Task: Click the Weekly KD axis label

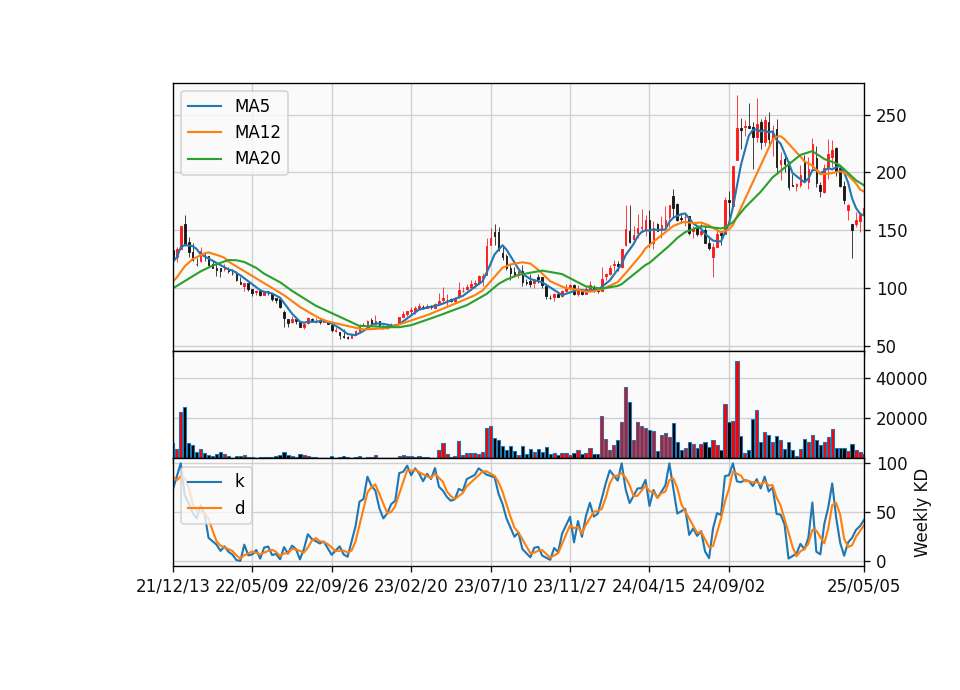Action: pyautogui.click(x=921, y=513)
